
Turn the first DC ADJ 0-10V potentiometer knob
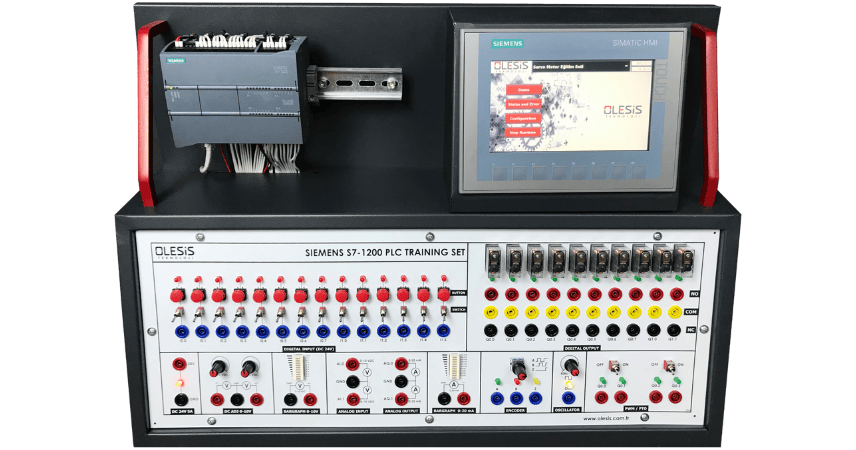(218, 367)
